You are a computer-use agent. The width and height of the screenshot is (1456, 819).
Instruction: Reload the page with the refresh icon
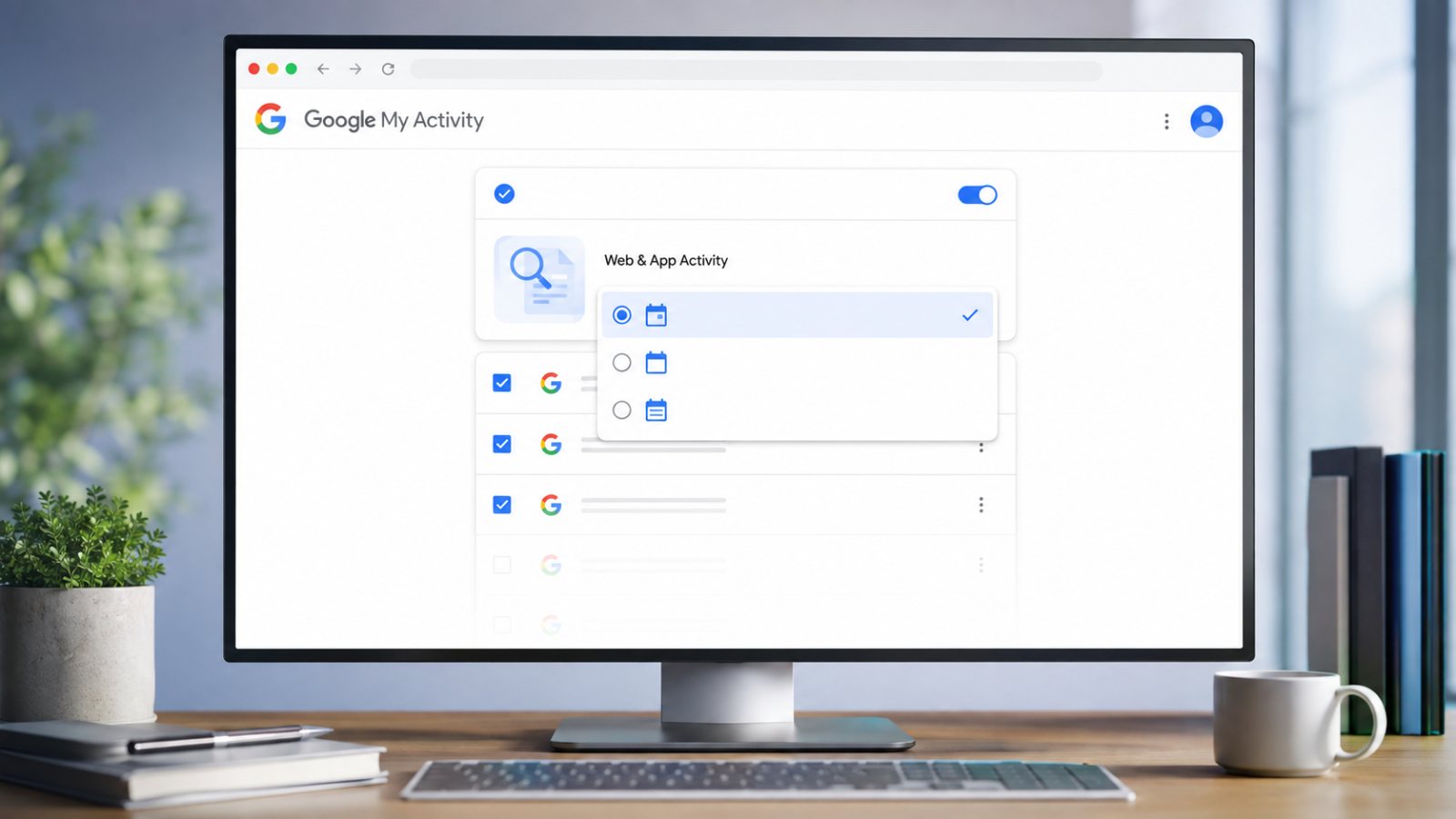pyautogui.click(x=388, y=69)
